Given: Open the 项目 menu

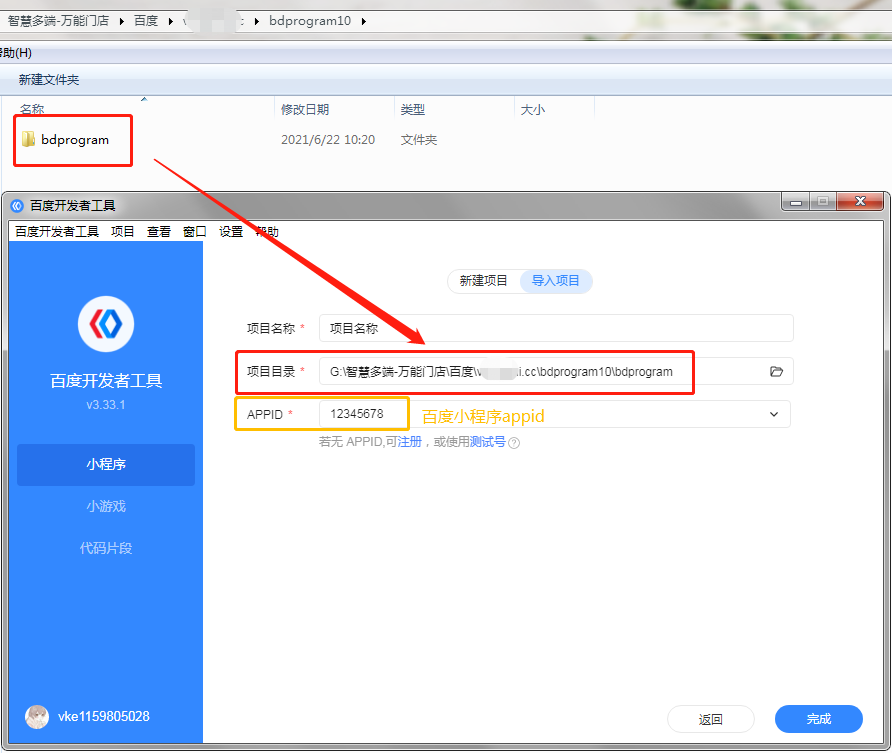Looking at the screenshot, I should [122, 231].
